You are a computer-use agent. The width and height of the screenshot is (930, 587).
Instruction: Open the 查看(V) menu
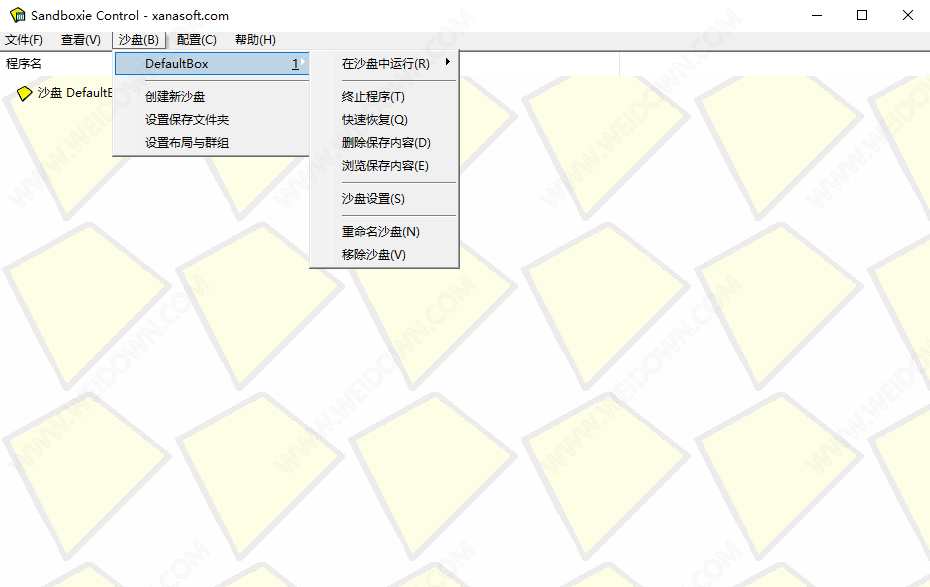click(81, 40)
